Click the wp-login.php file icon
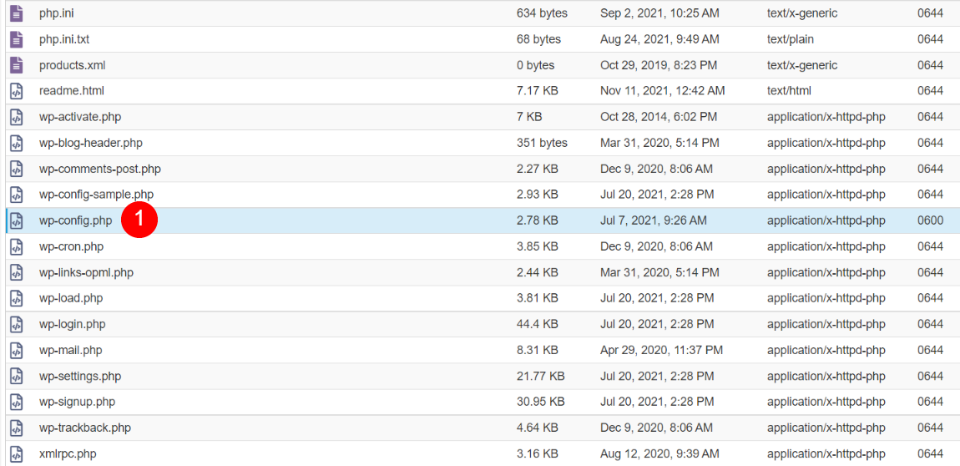Viewport: 960px width, 466px height. pyautogui.click(x=17, y=324)
